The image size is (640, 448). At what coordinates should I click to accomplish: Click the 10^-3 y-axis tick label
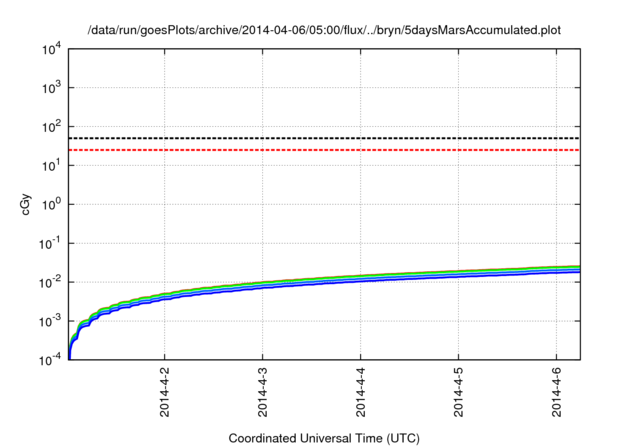click(x=50, y=322)
